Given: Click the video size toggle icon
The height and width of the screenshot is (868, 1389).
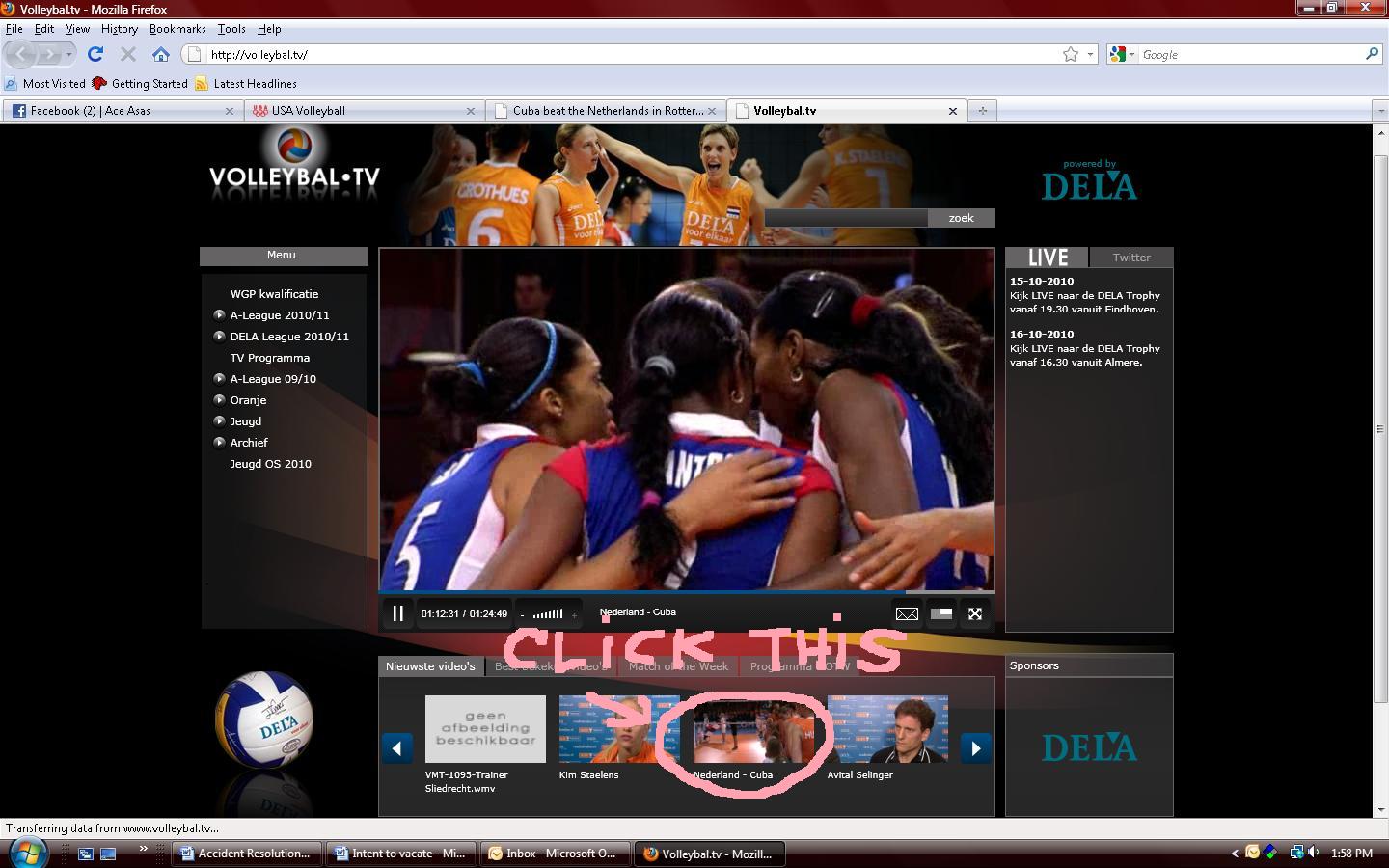Looking at the screenshot, I should pyautogui.click(x=941, y=613).
